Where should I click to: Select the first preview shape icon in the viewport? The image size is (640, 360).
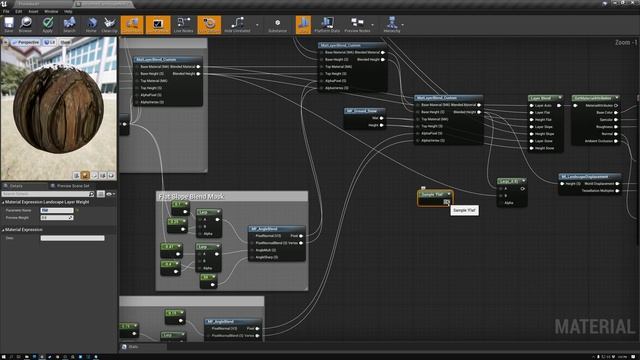tap(76, 175)
